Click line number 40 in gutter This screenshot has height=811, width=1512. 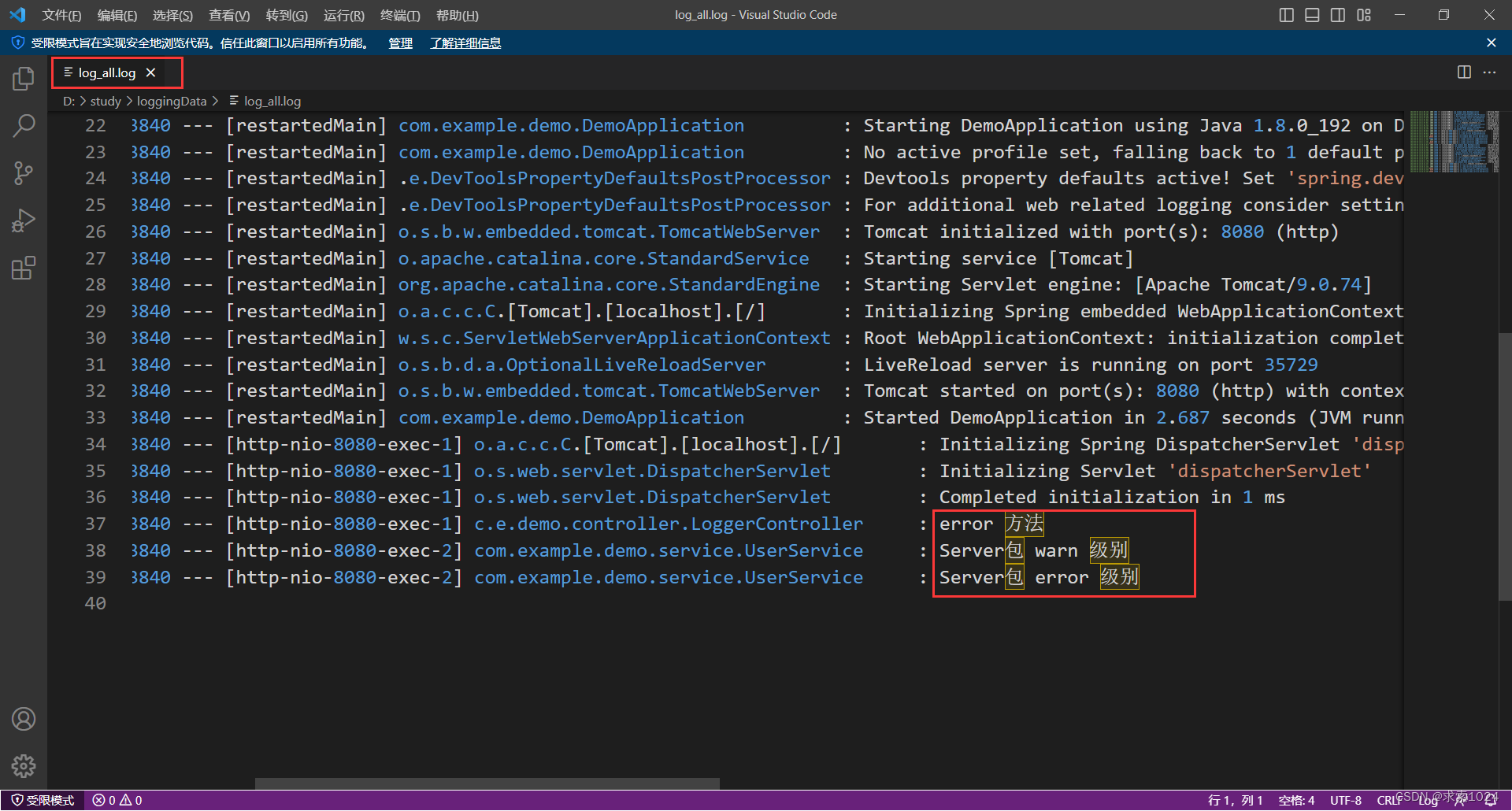95,604
